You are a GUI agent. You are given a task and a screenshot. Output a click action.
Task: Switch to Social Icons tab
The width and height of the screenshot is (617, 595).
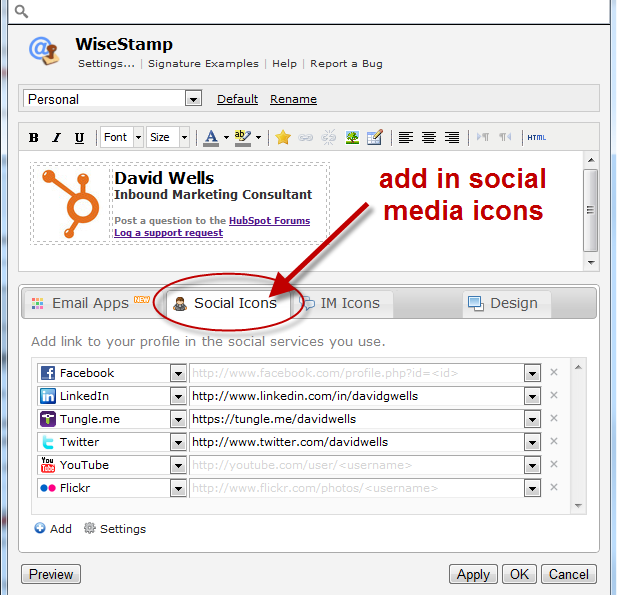point(228,303)
